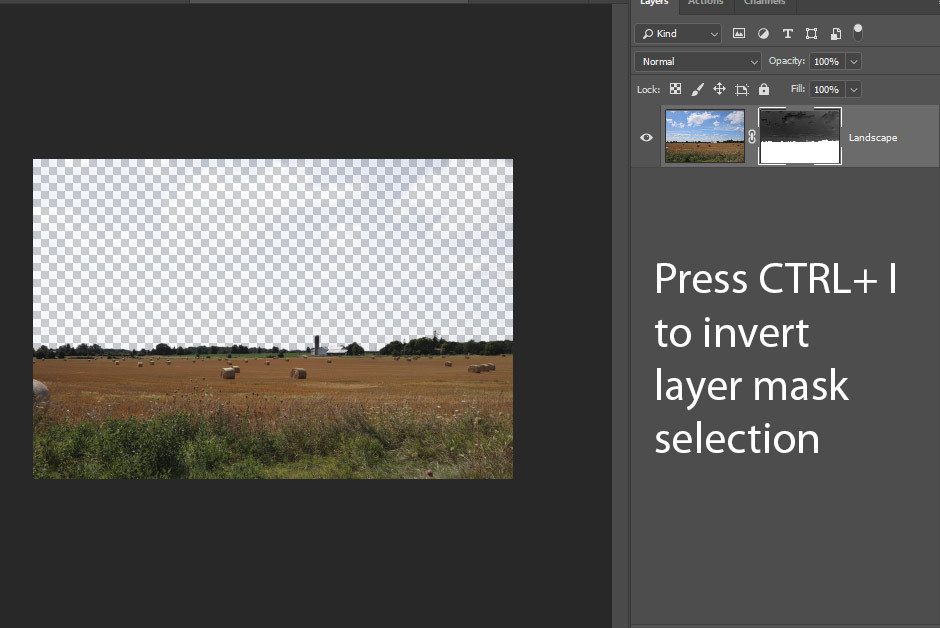
Task: Click the shape layer filter icon
Action: click(x=811, y=33)
